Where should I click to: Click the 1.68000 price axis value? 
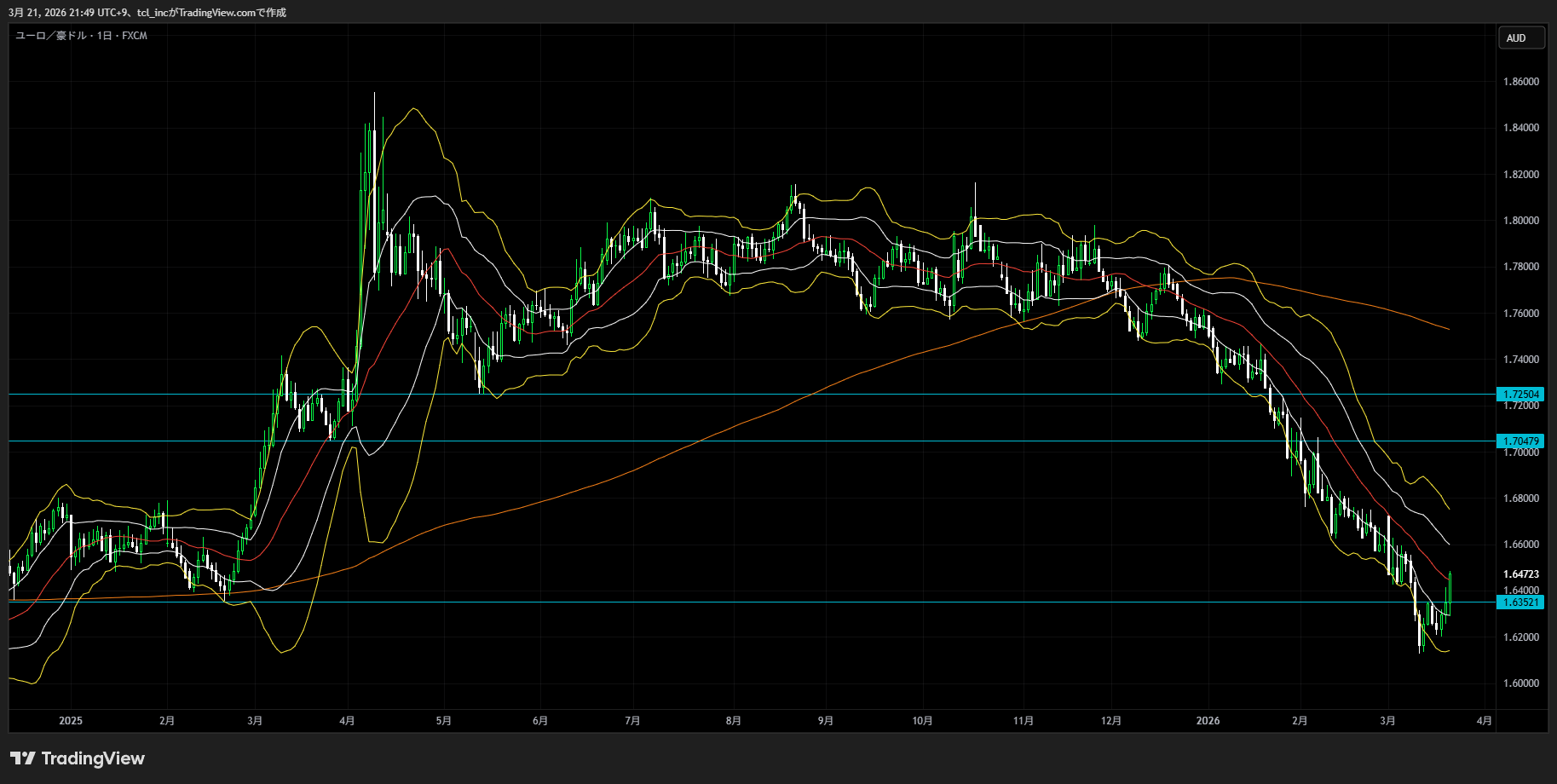1520,499
